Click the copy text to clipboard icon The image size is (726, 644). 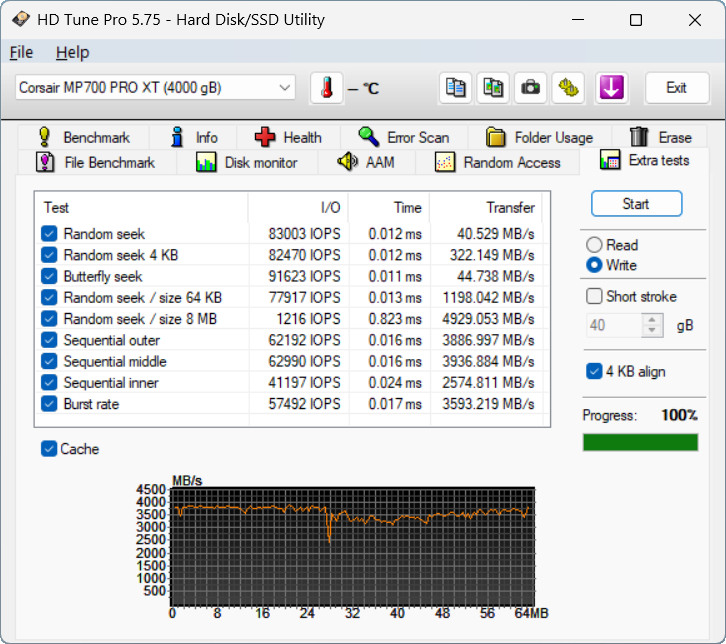pos(455,88)
